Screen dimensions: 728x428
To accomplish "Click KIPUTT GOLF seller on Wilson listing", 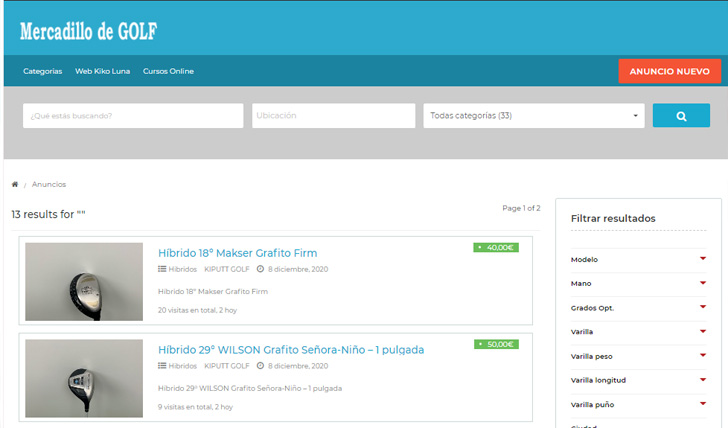I will (227, 366).
